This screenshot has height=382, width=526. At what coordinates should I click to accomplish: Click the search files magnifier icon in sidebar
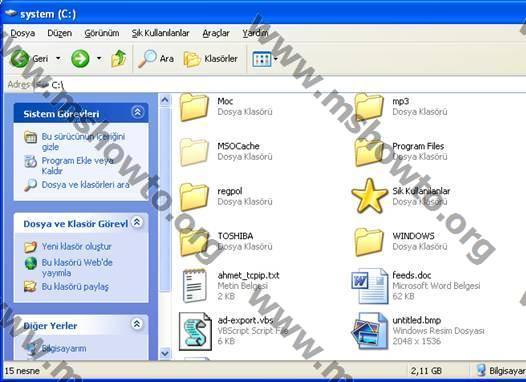click(x=30, y=185)
